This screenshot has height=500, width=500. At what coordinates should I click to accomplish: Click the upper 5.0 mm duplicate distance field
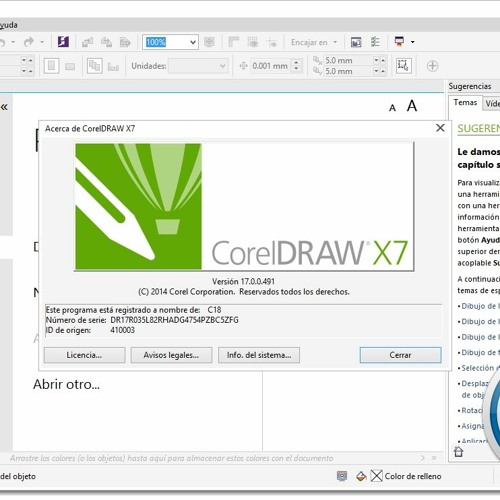coord(348,61)
